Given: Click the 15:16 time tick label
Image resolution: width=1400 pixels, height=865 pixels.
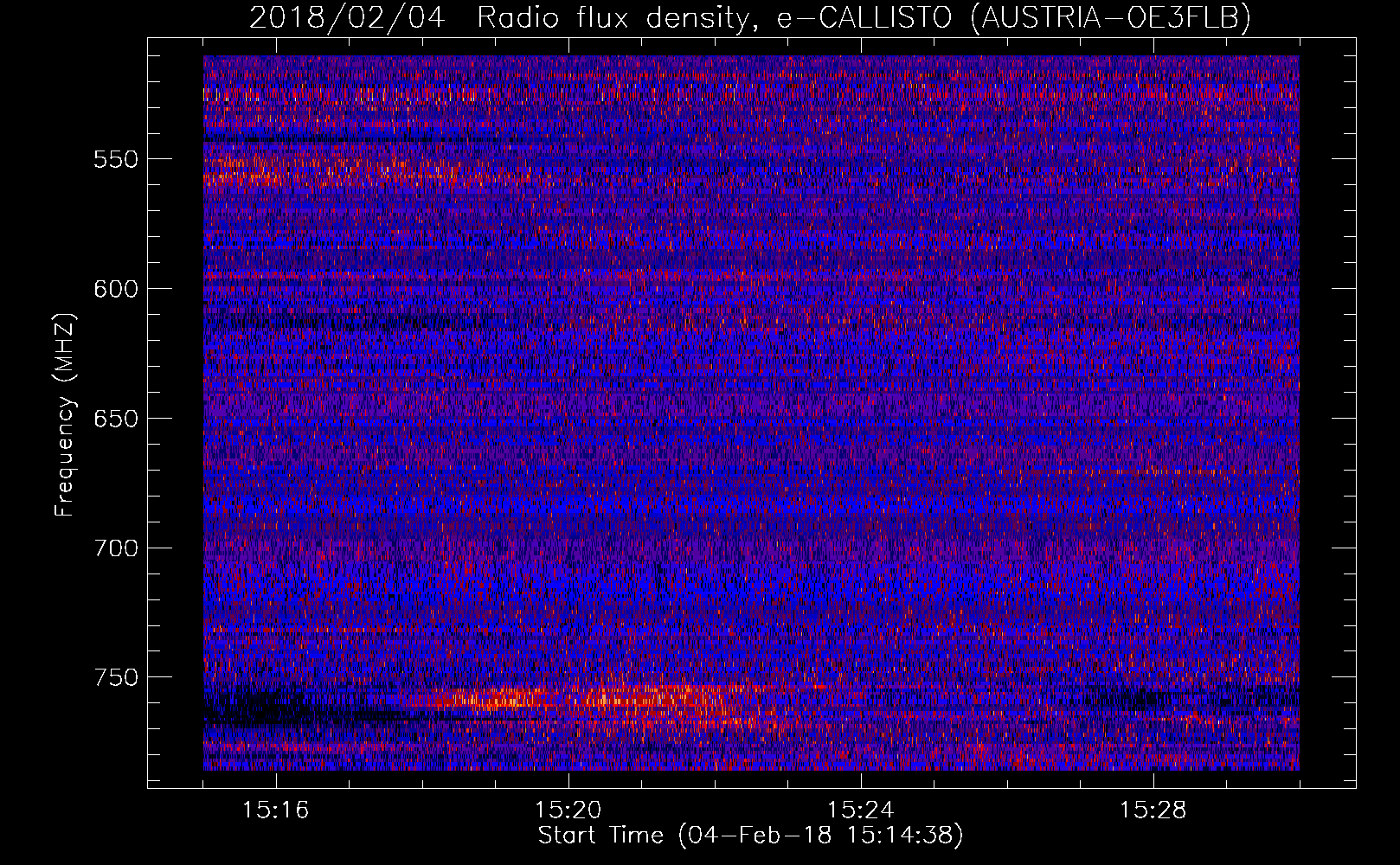Looking at the screenshot, I should [276, 811].
